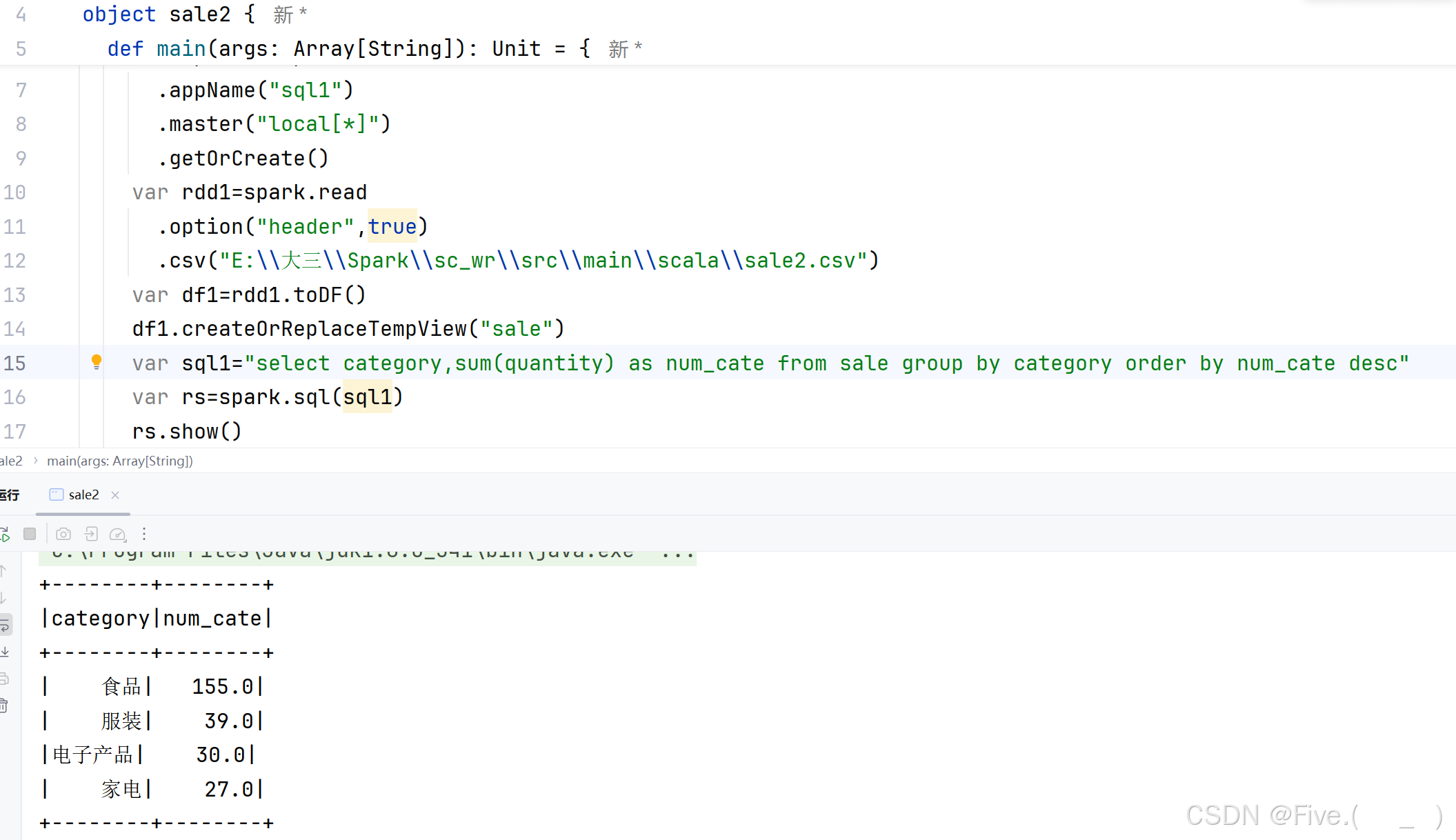Click the main(args: Array[String]) breadcrumb

[120, 461]
